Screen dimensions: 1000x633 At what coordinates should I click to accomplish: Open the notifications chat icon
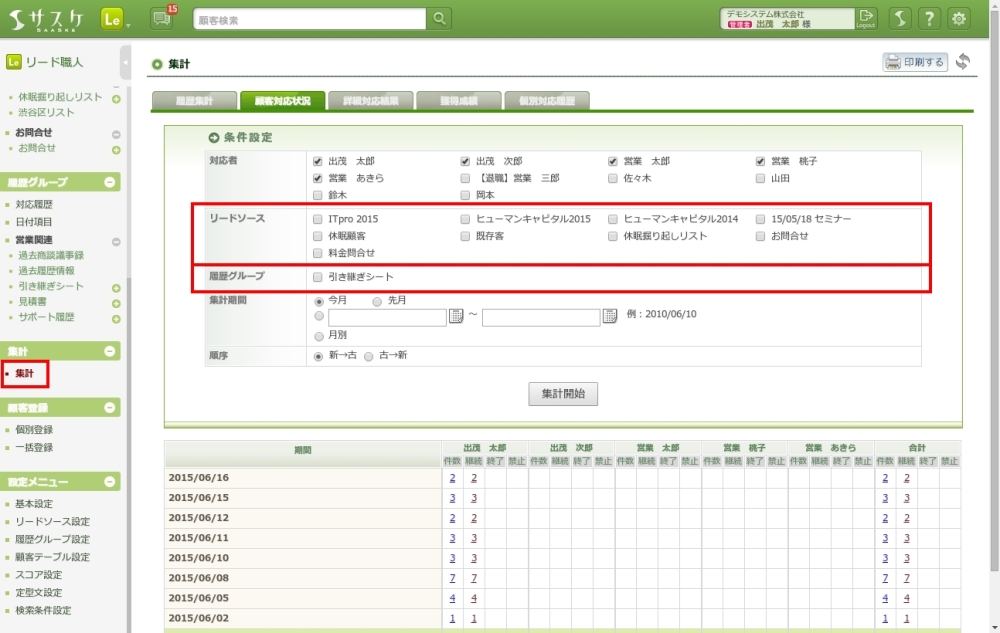(x=161, y=19)
